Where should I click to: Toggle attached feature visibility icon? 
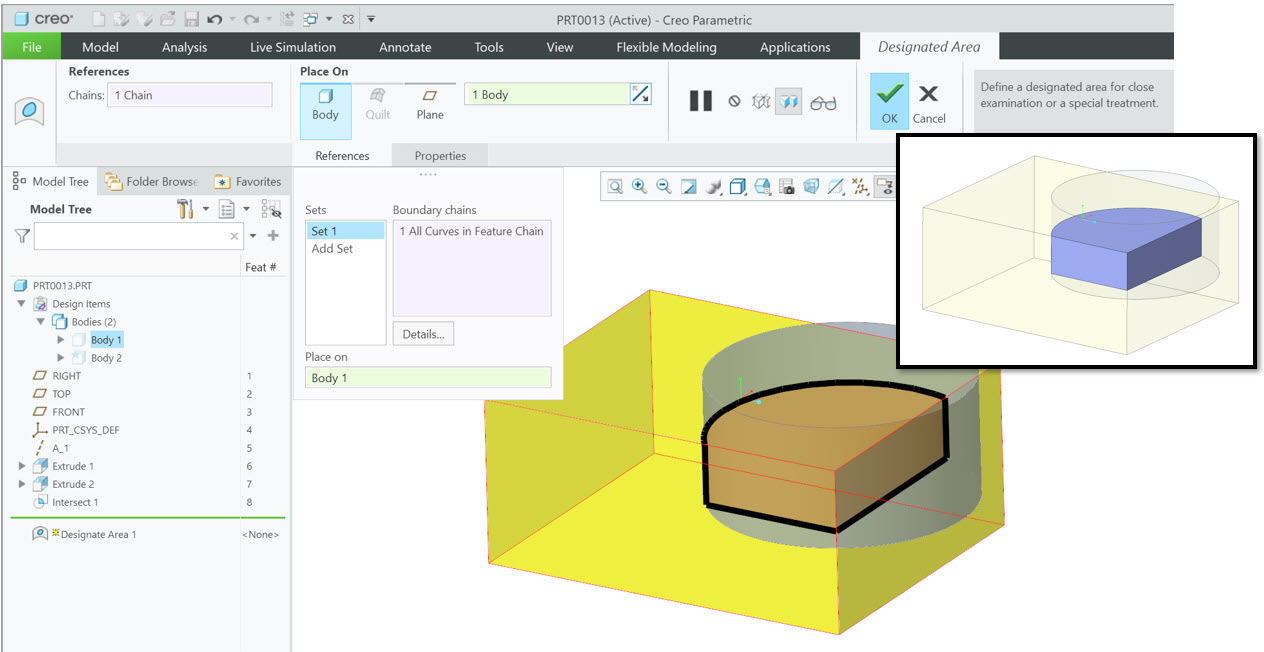762,100
